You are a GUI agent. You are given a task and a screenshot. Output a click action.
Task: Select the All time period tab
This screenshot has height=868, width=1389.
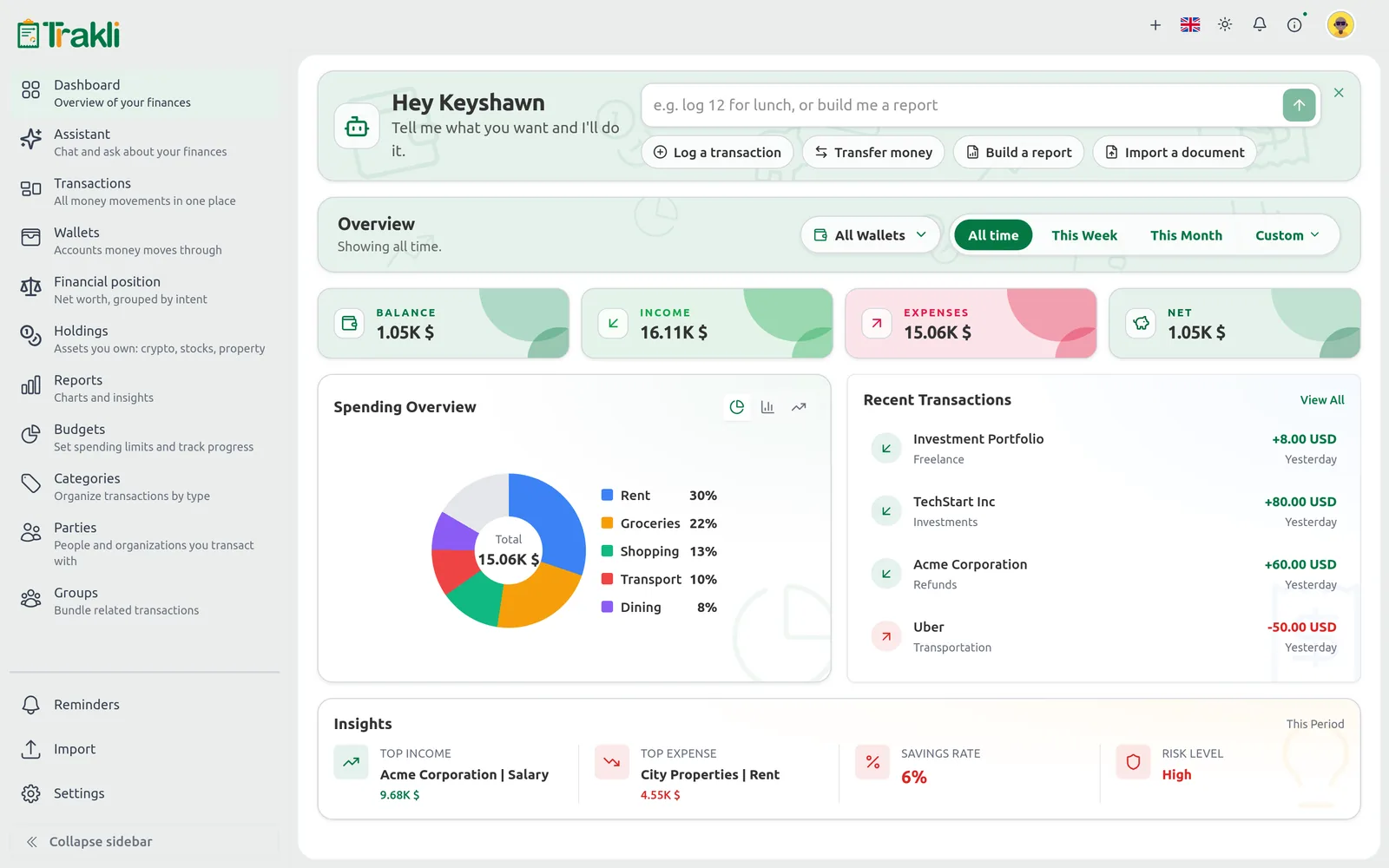tap(993, 235)
